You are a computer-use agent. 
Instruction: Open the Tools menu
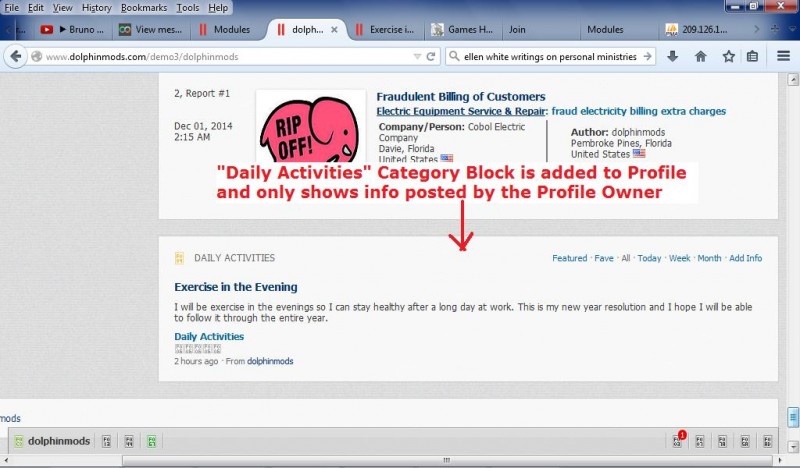(x=188, y=8)
